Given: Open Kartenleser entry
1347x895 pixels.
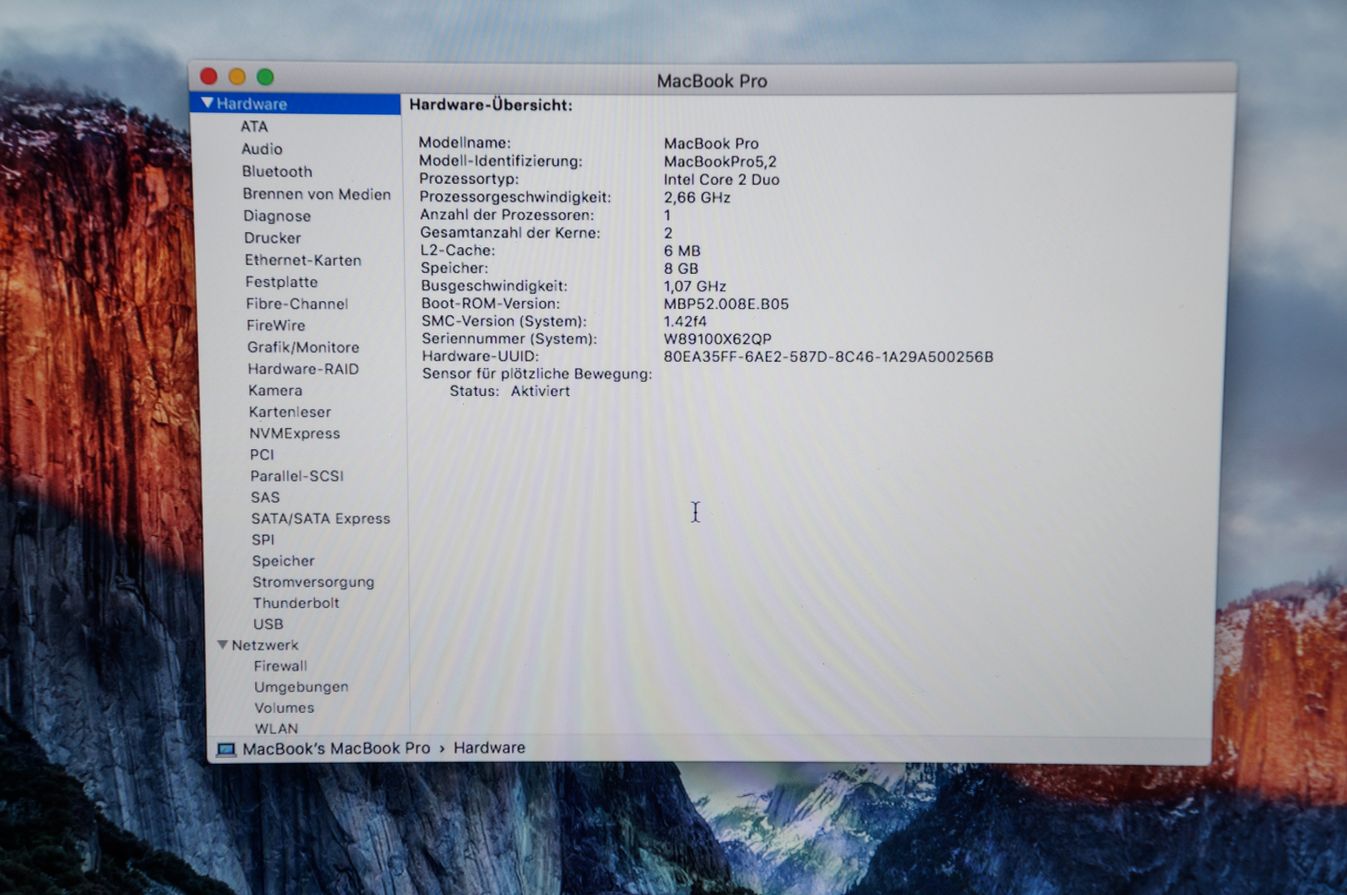Looking at the screenshot, I should coord(290,412).
